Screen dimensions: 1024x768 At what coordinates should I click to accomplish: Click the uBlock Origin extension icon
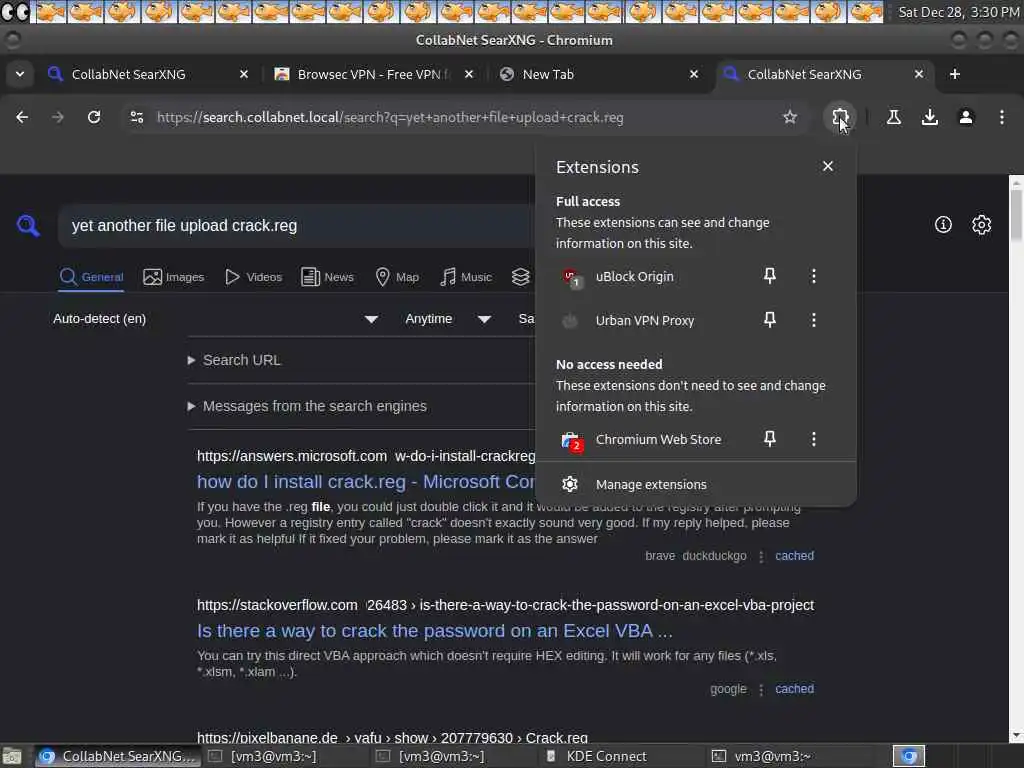(x=571, y=277)
